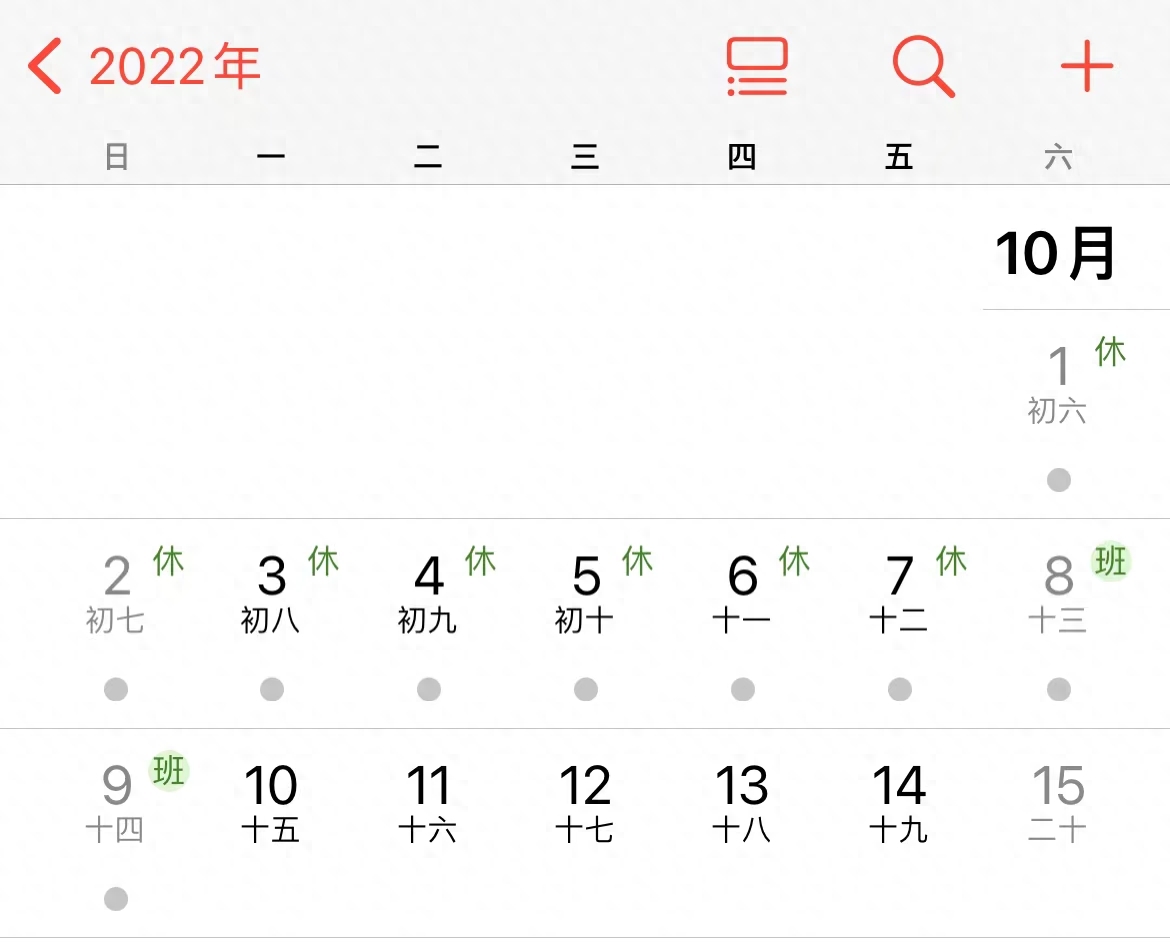1170x947 pixels.
Task: Tap the event dot under October 5
Action: coord(586,689)
